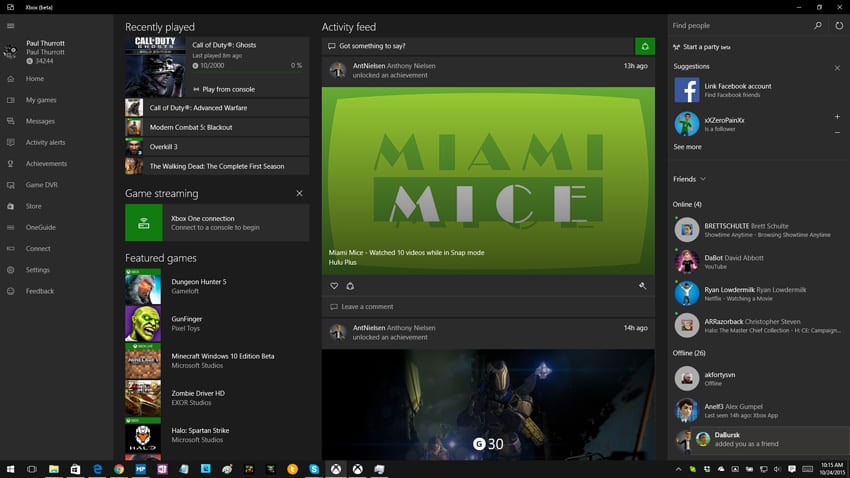Screen dimensions: 850x478
Task: Click the green refresh feed button
Action: point(645,46)
